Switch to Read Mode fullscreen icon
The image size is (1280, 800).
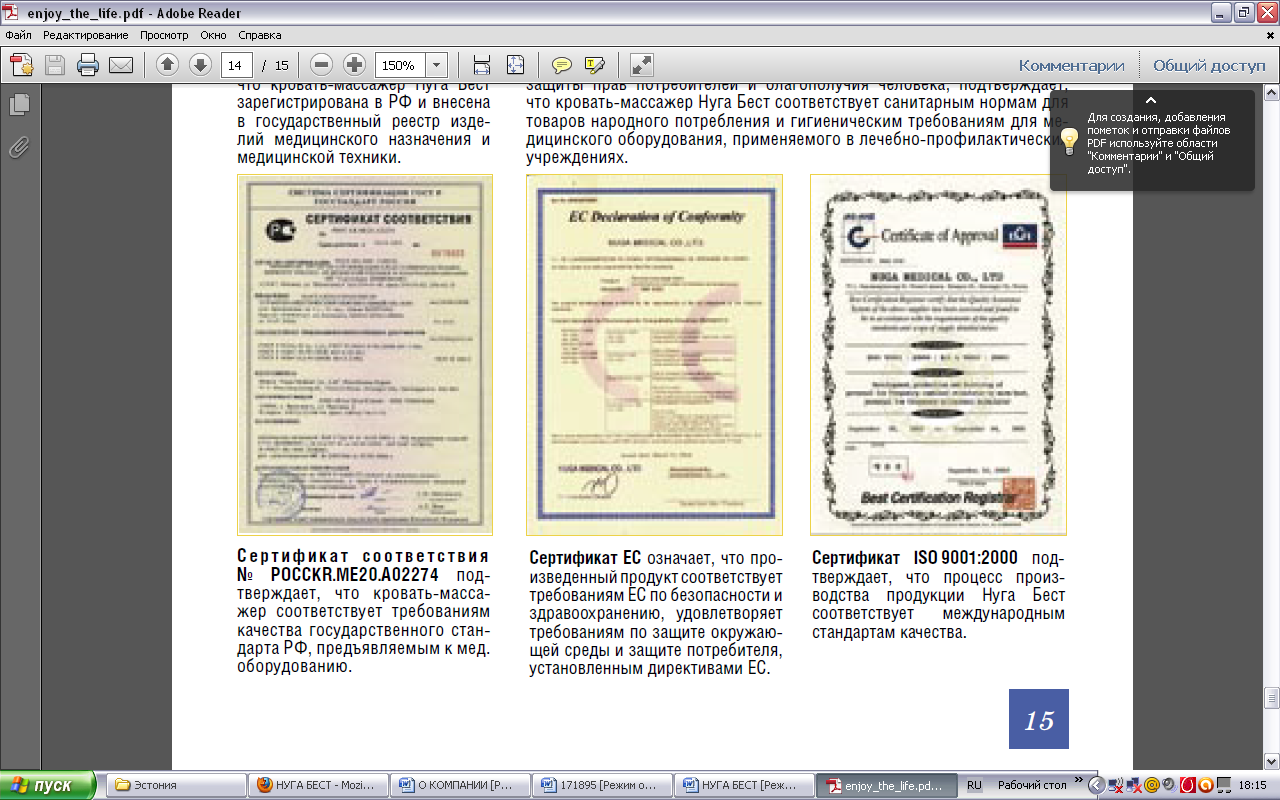(642, 66)
